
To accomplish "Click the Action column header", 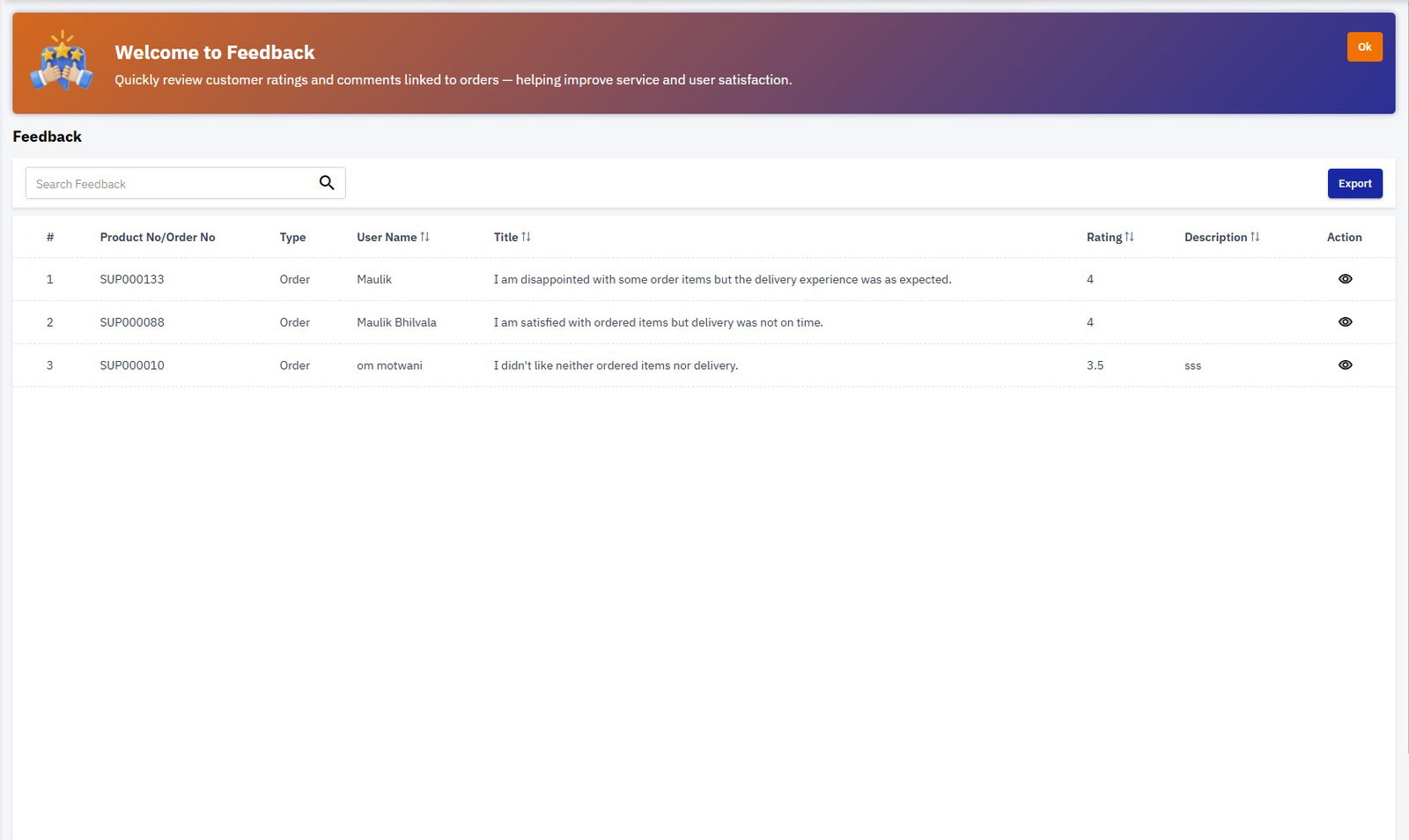I will coord(1344,237).
